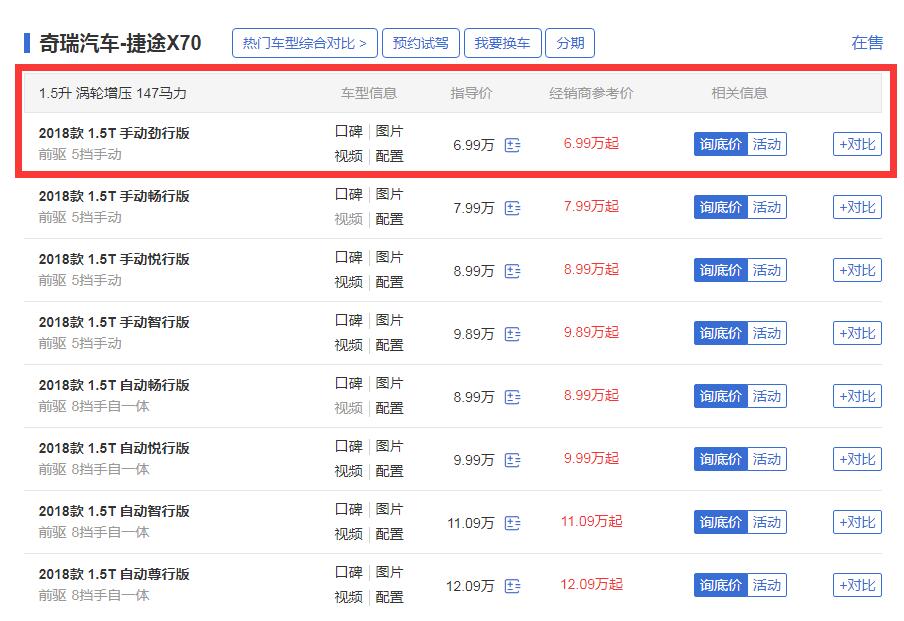Image resolution: width=904 pixels, height=621 pixels.
Task: Open price calculator icon for 手动畅行版
Action: [x=512, y=208]
